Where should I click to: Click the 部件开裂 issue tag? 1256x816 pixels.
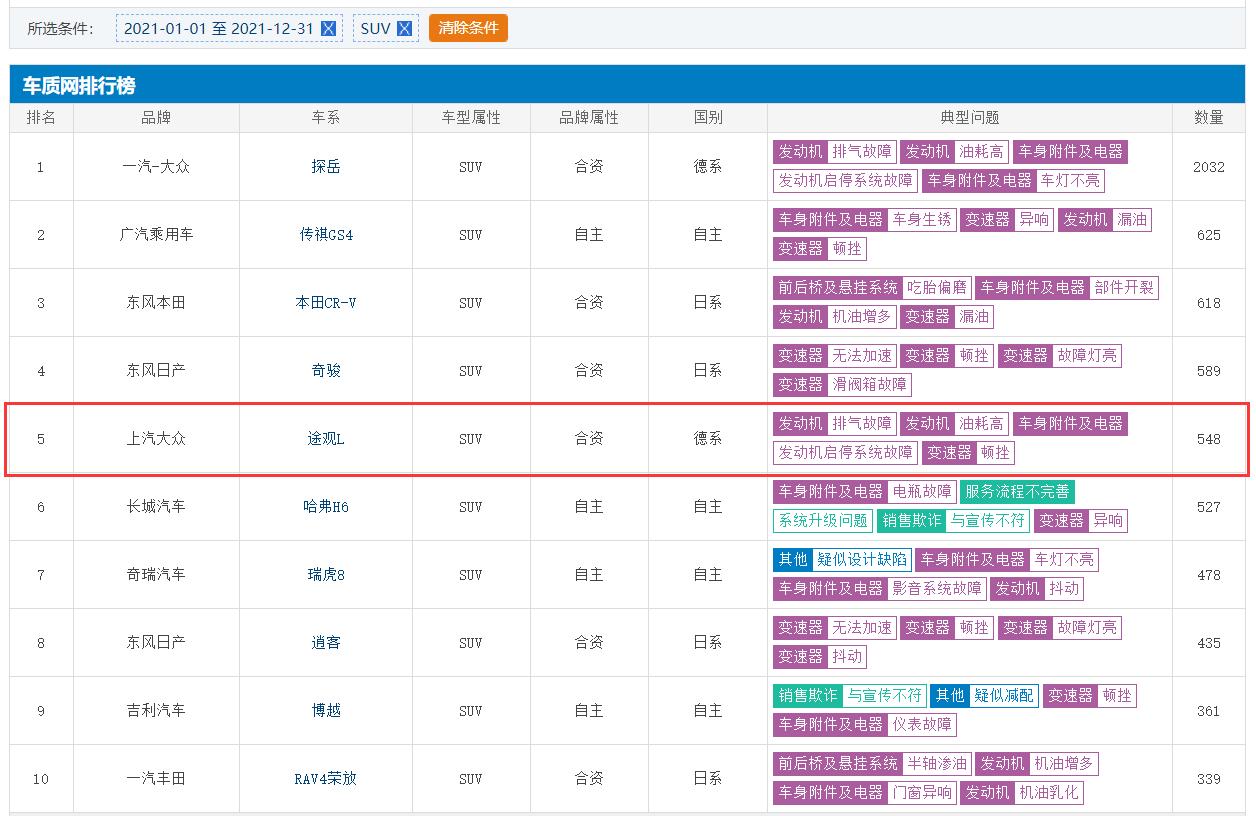tap(1124, 288)
